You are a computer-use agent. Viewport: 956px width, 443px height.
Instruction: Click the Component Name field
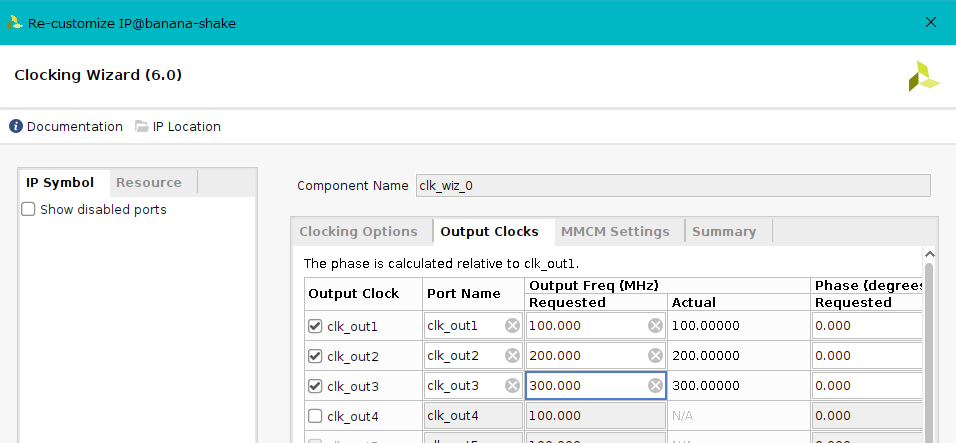(x=673, y=186)
